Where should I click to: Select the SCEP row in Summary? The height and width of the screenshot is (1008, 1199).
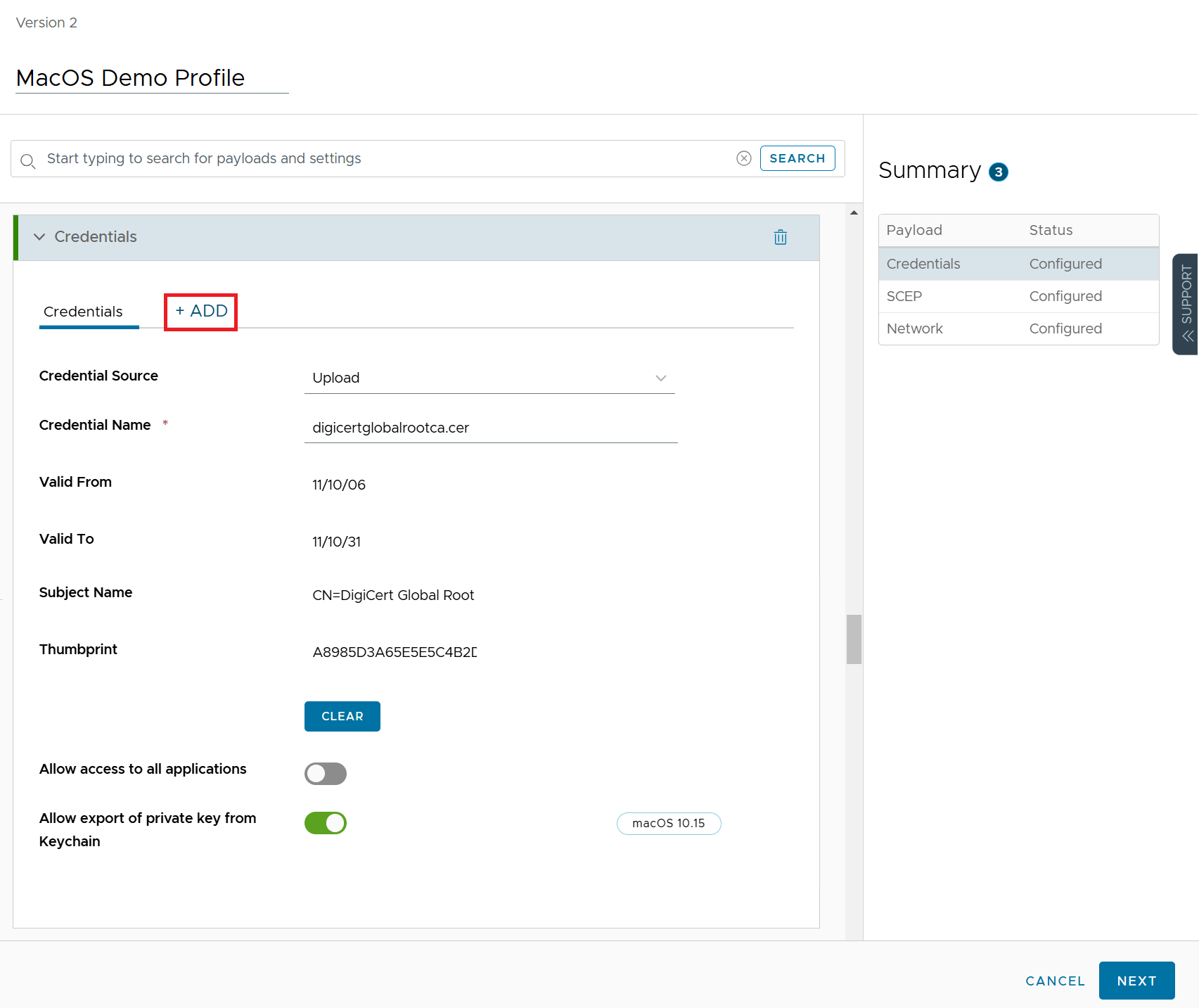pos(1018,296)
